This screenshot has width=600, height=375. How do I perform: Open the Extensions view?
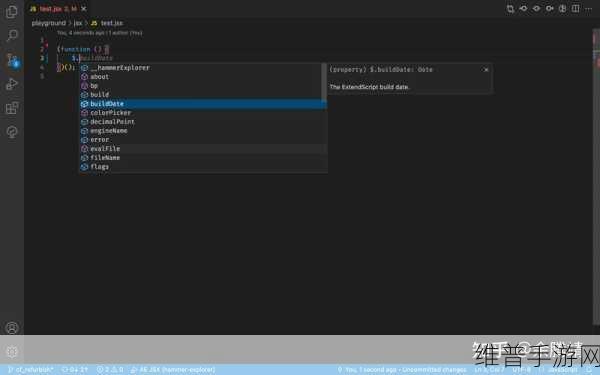[12, 108]
